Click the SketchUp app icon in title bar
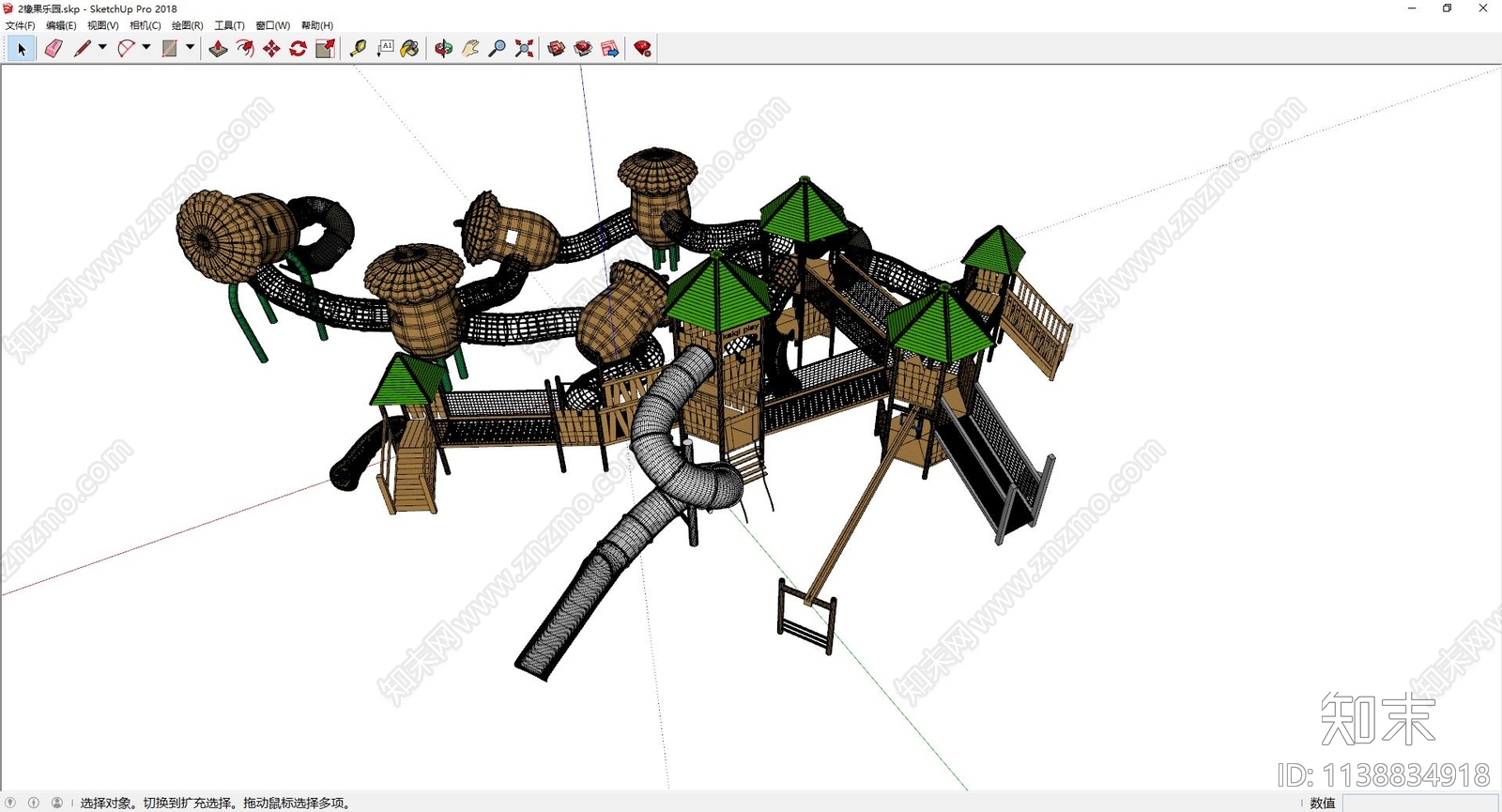Viewport: 1502px width, 812px height. click(8, 8)
